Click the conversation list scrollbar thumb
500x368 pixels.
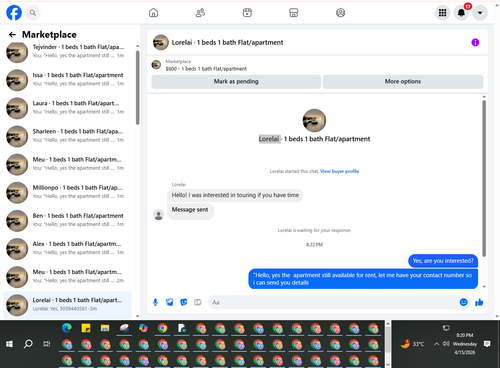click(137, 88)
